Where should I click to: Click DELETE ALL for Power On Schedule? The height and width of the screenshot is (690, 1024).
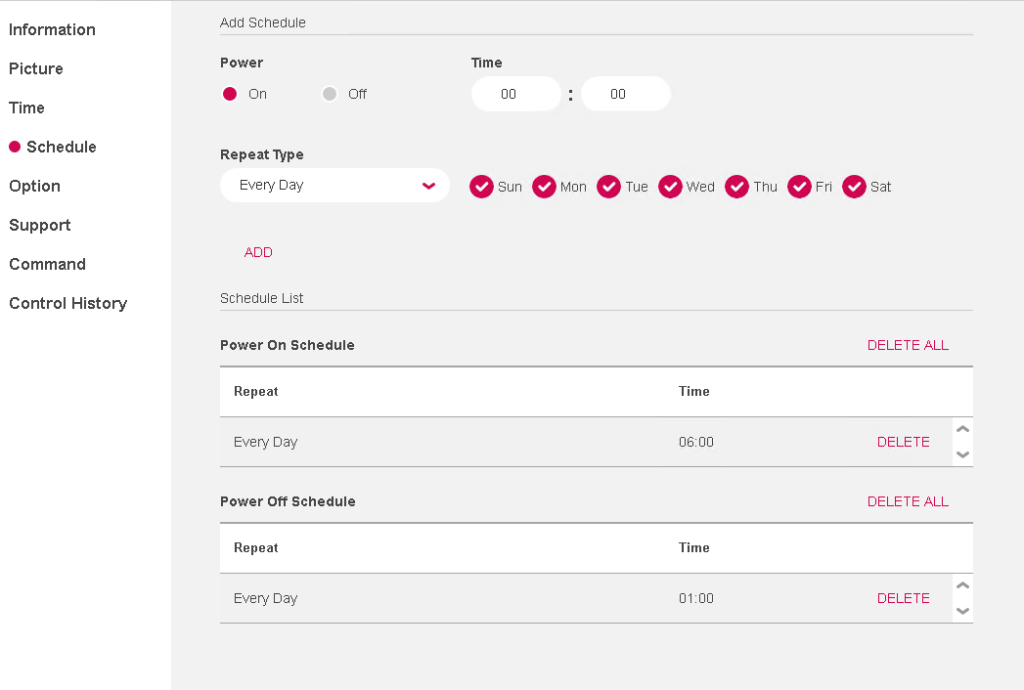(908, 344)
